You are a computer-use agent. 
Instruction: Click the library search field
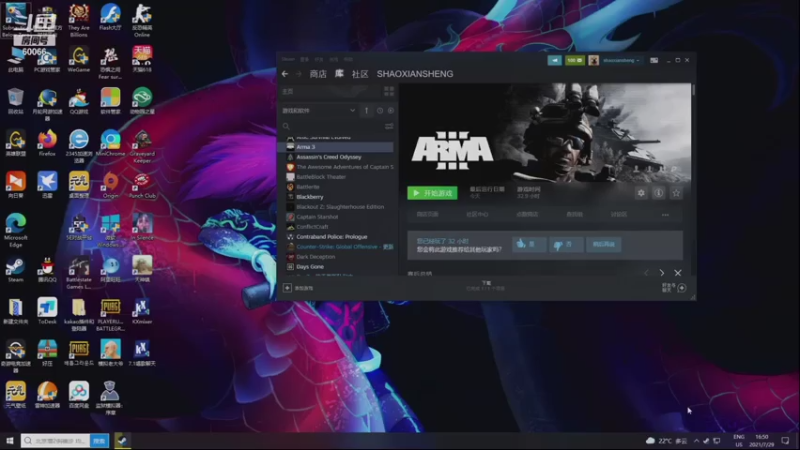click(331, 126)
